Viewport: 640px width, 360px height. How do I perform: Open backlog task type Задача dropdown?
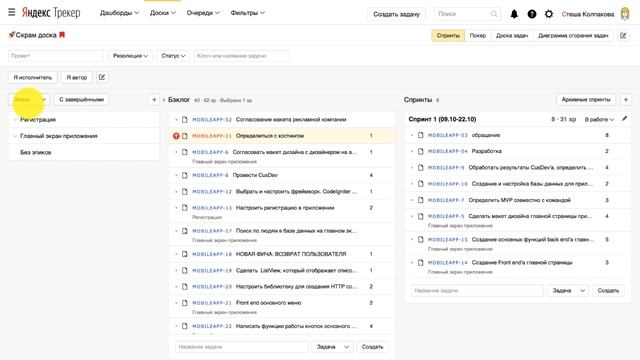point(332,347)
